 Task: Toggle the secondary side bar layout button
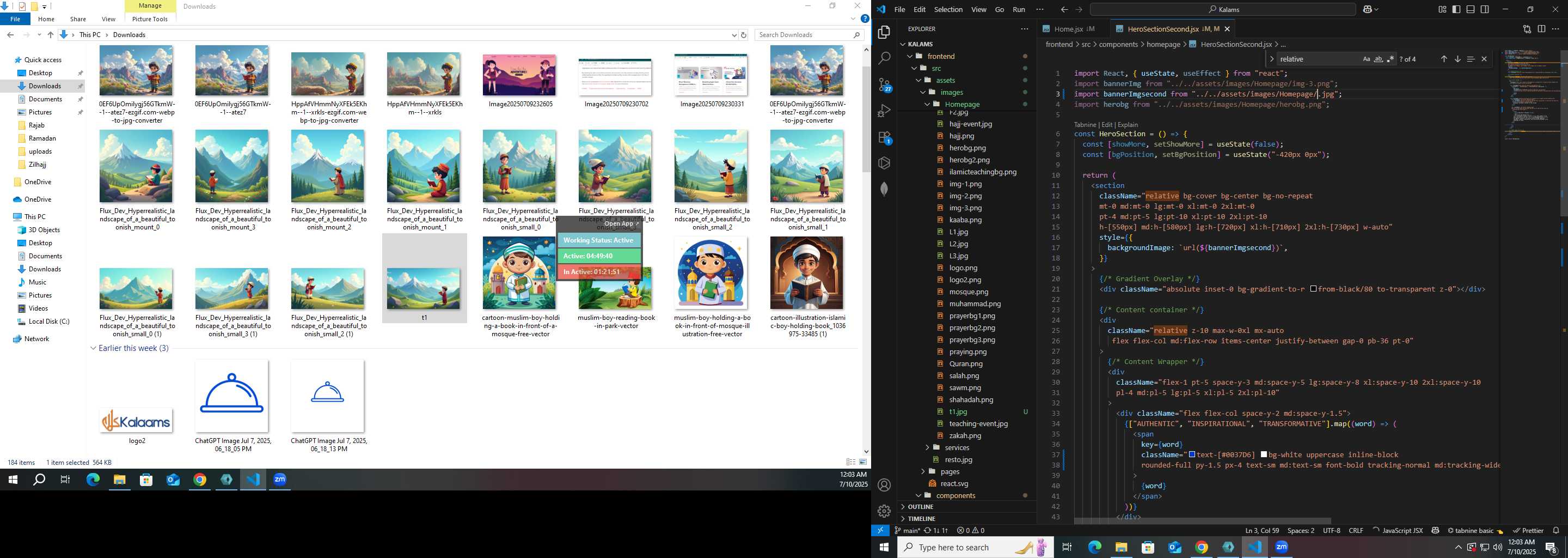point(1485,9)
